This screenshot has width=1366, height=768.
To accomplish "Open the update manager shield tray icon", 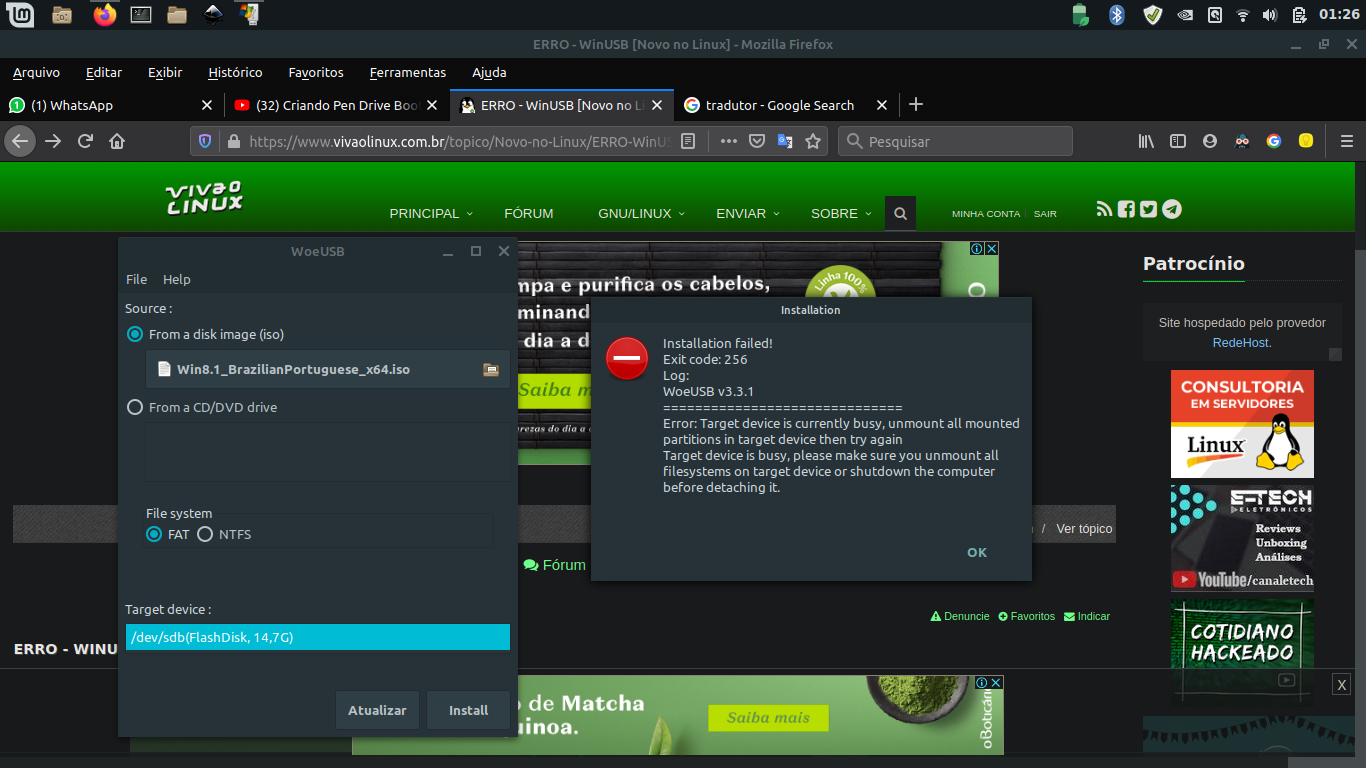I will pos(1153,15).
